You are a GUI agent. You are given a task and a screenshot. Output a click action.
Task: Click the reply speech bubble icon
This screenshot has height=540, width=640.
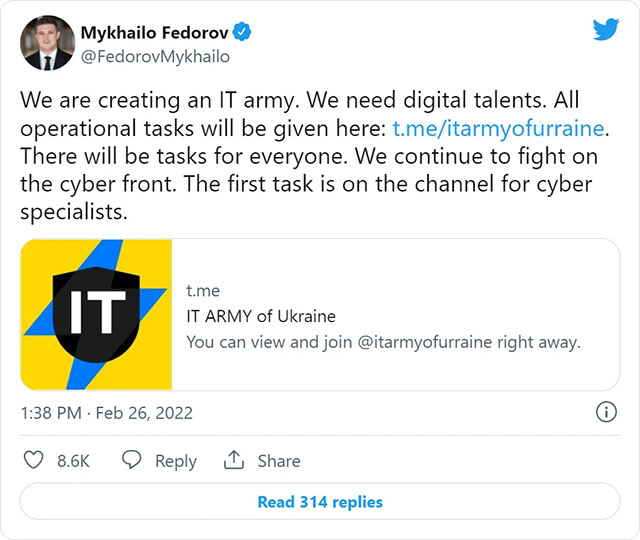132,460
